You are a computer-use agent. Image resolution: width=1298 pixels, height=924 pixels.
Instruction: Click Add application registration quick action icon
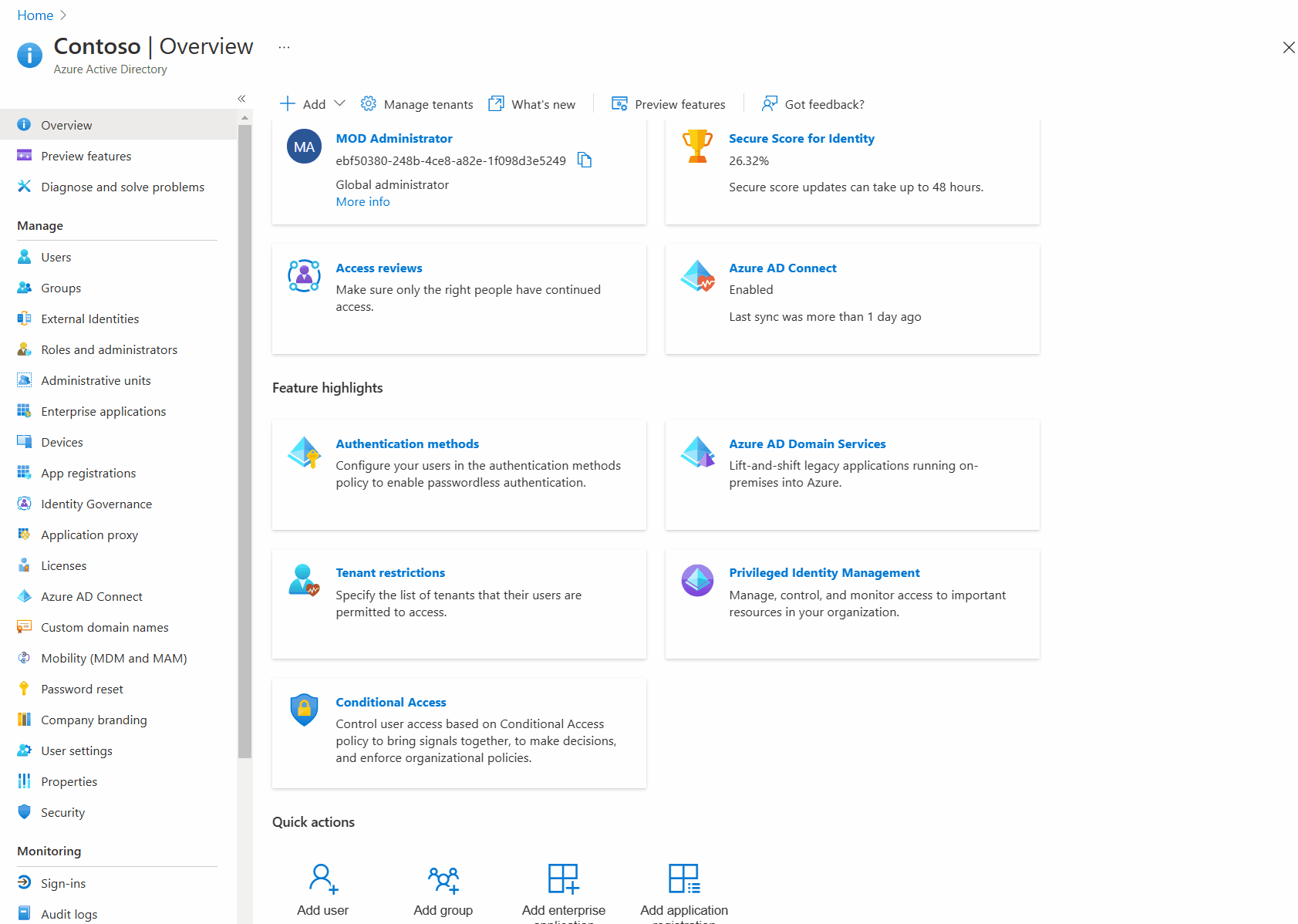pyautogui.click(x=684, y=878)
